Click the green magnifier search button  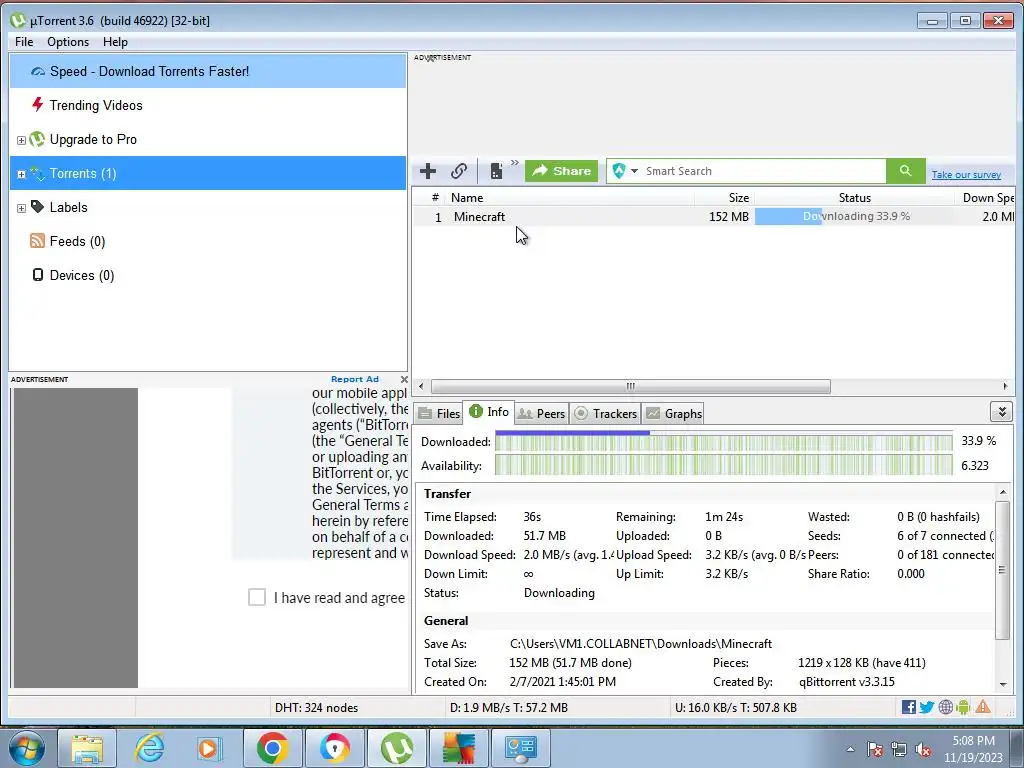(x=905, y=171)
